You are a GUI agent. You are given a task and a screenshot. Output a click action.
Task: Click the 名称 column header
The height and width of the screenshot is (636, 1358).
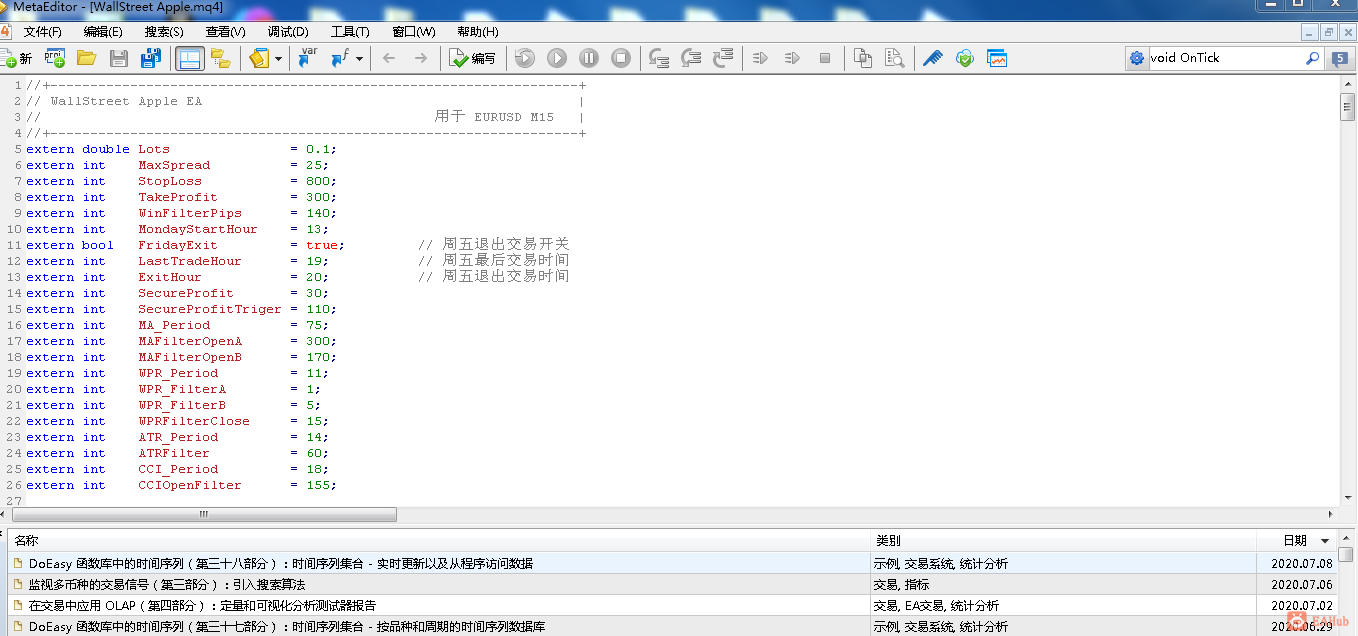440,540
